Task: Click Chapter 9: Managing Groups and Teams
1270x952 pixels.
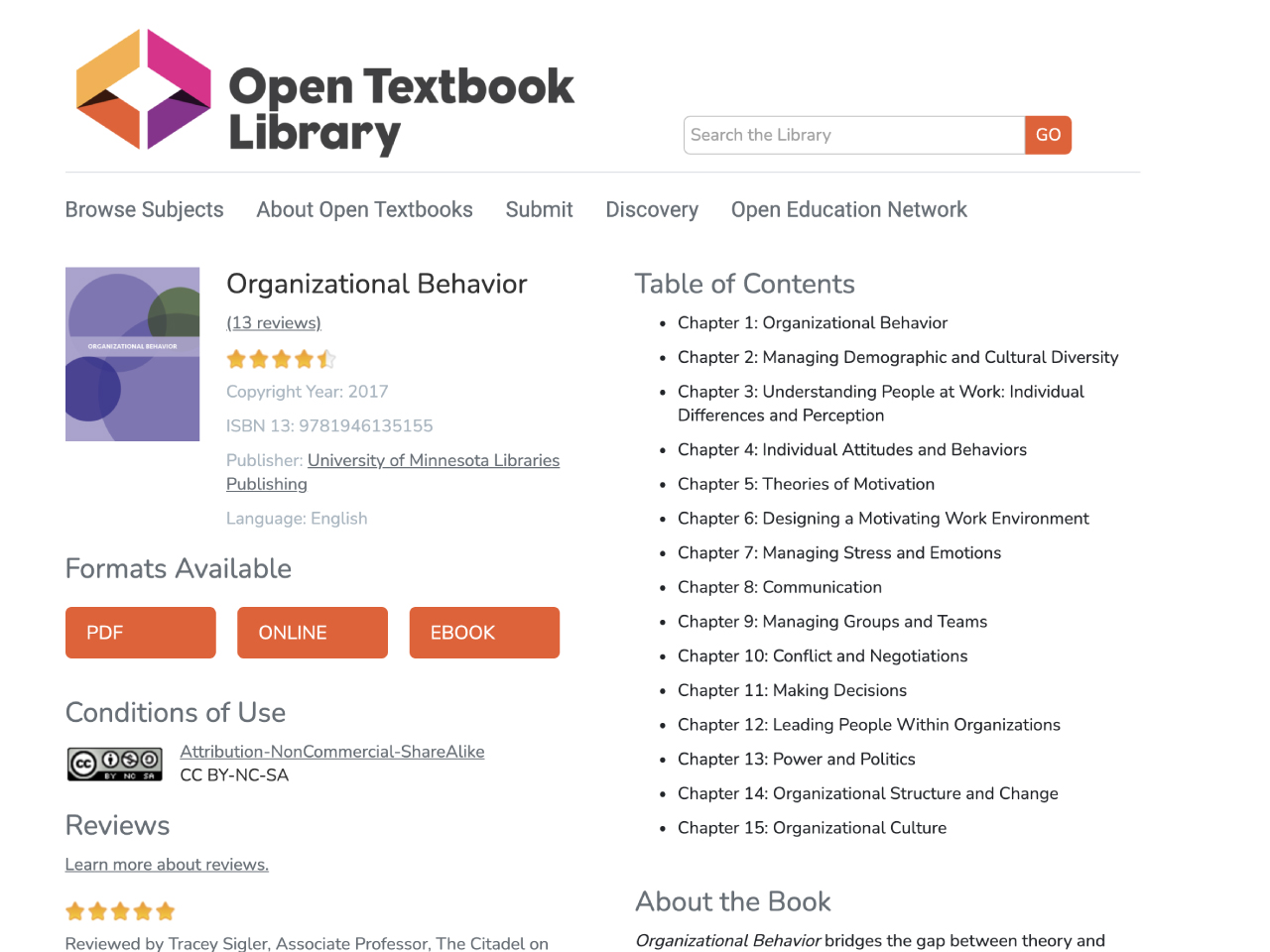Action: pyautogui.click(x=832, y=622)
